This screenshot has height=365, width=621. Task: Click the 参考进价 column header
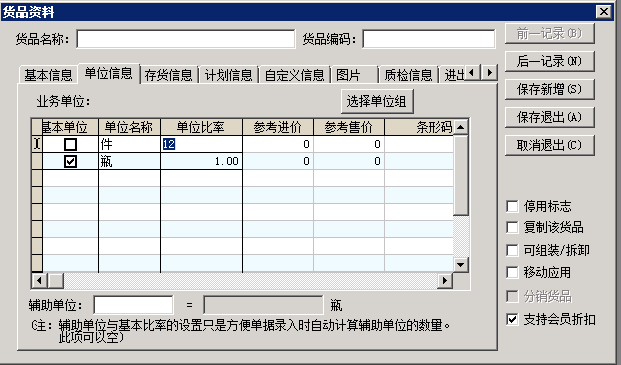click(278, 127)
